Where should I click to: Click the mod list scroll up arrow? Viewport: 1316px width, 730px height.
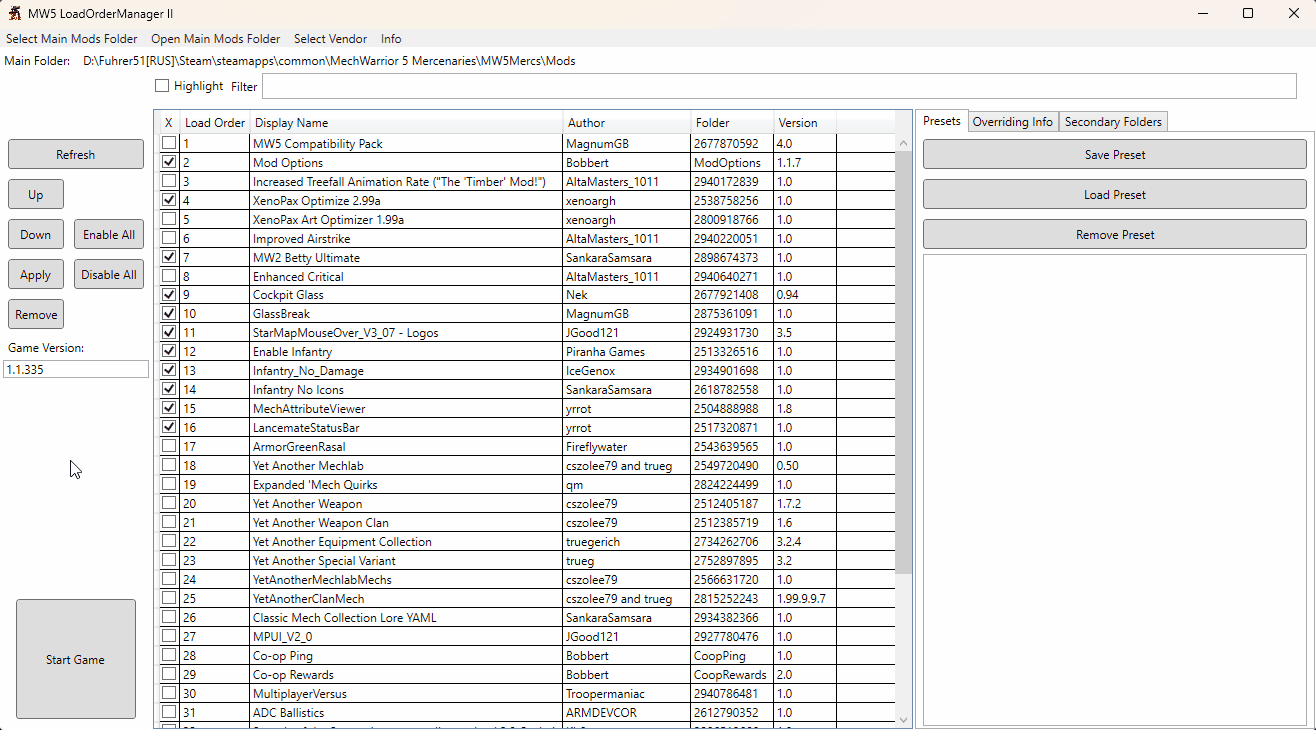coord(903,143)
